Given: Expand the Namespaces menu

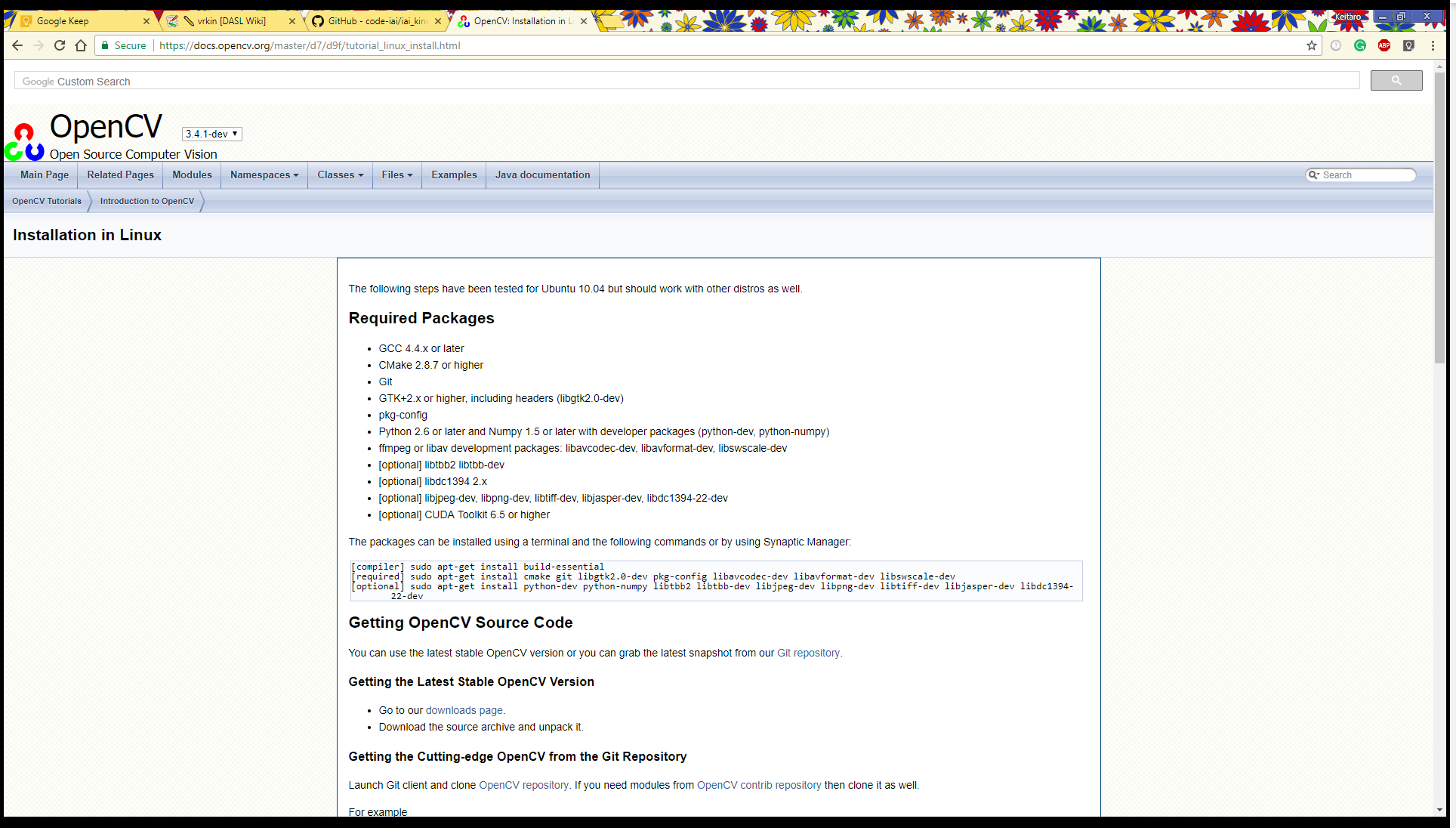Looking at the screenshot, I should (264, 175).
